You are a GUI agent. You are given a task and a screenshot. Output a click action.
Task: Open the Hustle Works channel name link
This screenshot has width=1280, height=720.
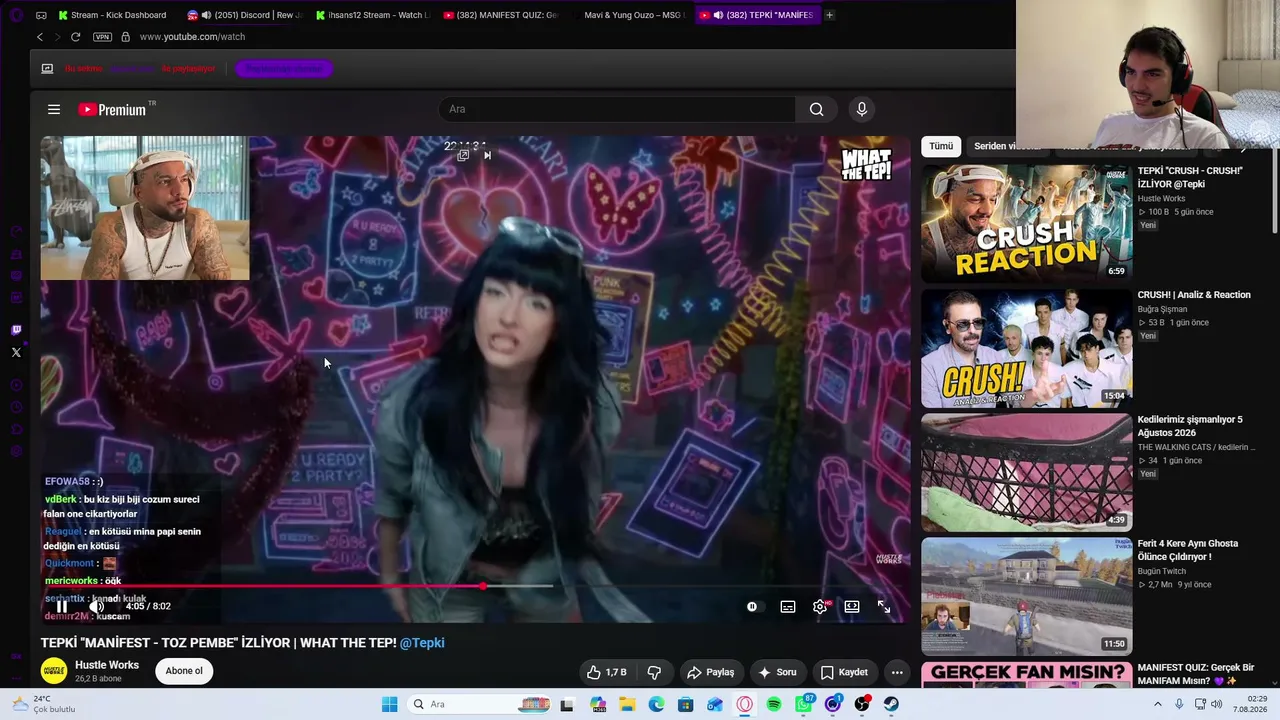click(x=107, y=665)
